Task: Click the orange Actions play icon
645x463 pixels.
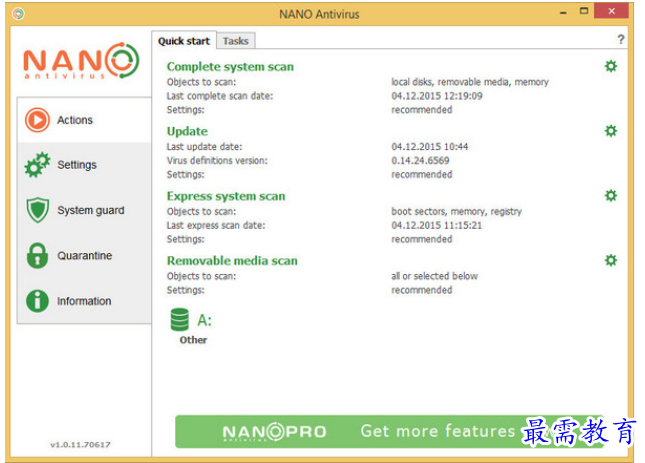Action: 37,120
